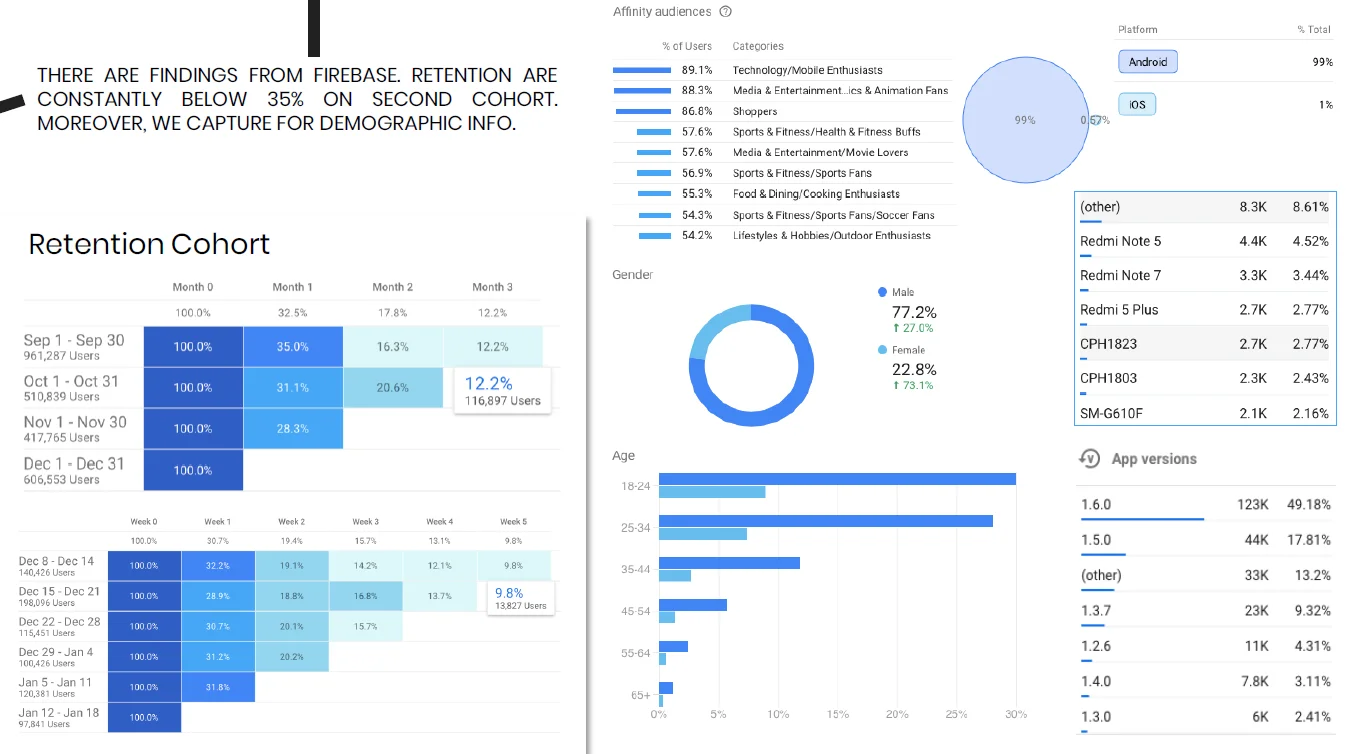The height and width of the screenshot is (754, 1347).
Task: Click the 116,897 Users tooltip
Action: tap(503, 391)
